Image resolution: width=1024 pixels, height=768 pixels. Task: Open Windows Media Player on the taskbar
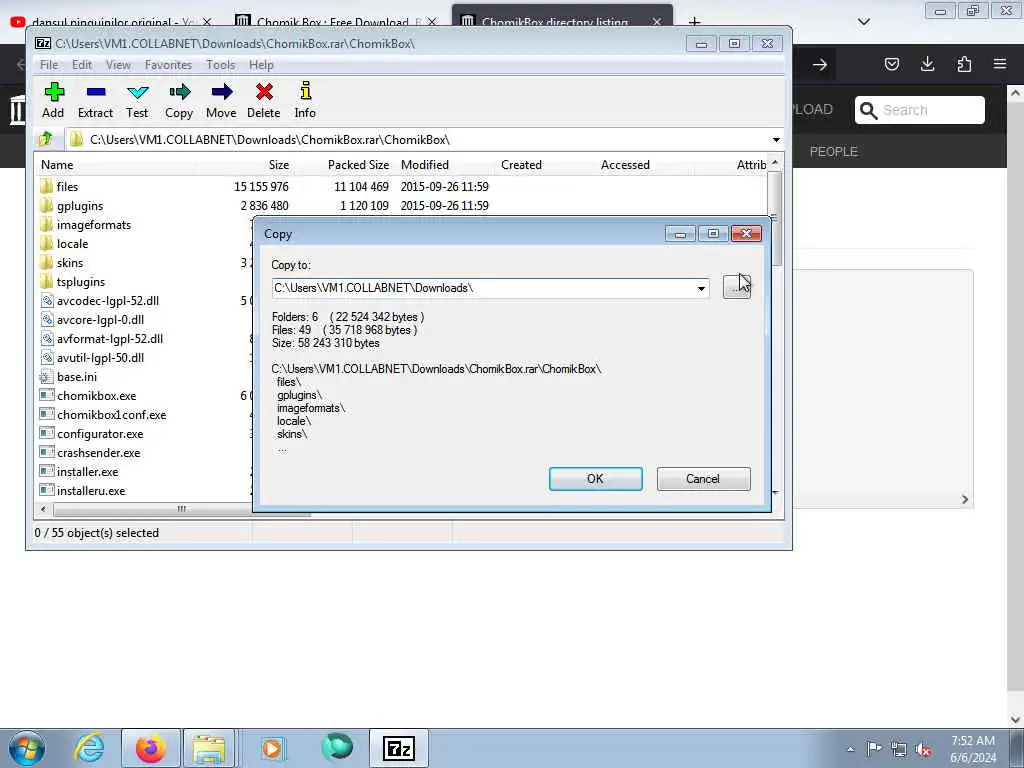[272, 748]
